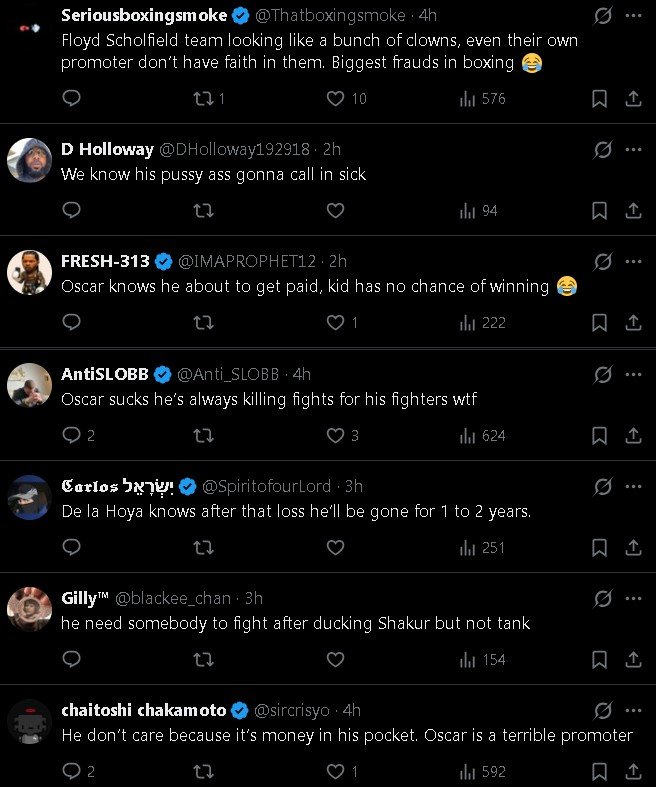Open AntiSLOBB's profile name link
This screenshot has width=656, height=787.
pyautogui.click(x=105, y=374)
